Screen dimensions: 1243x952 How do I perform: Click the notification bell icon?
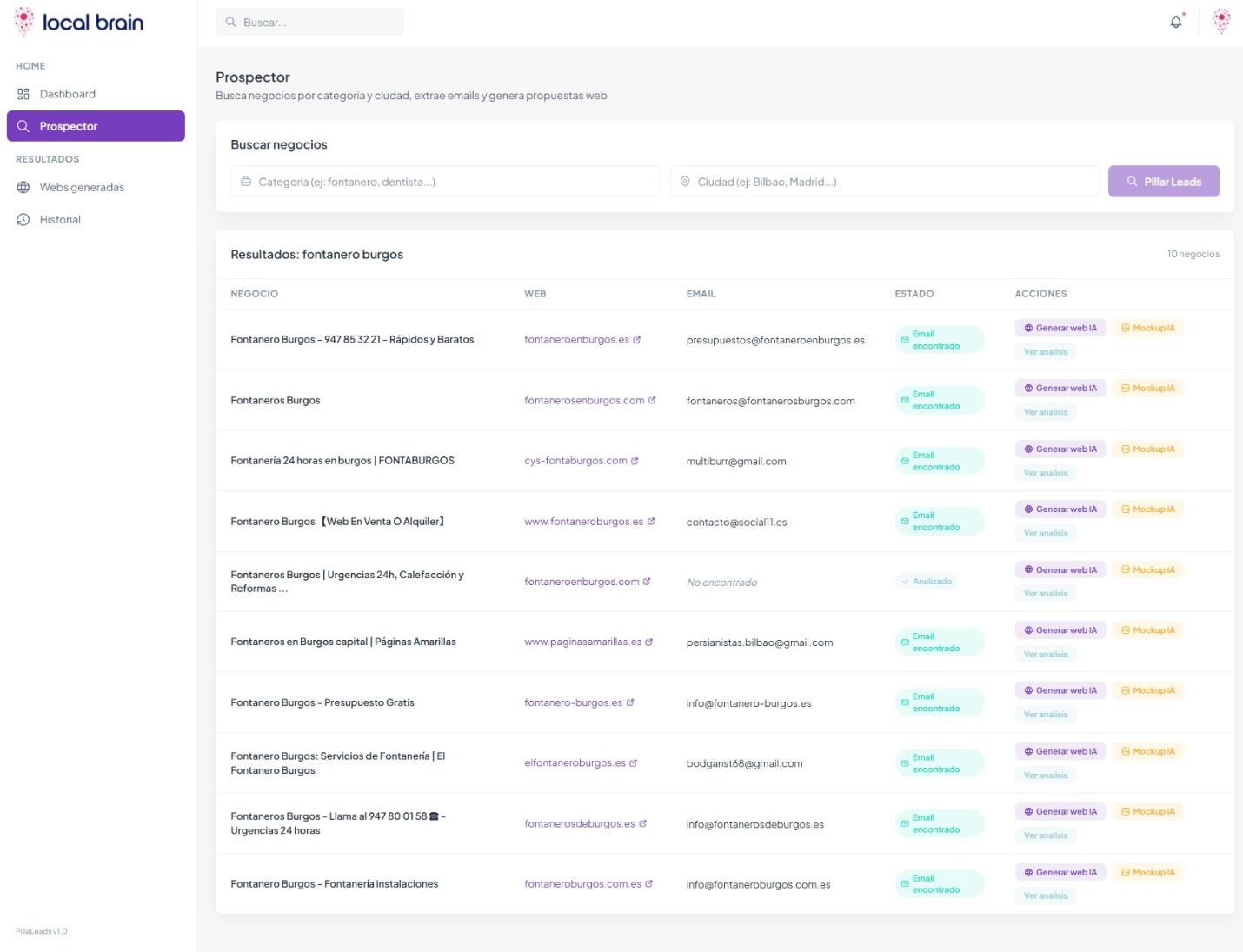coord(1175,22)
